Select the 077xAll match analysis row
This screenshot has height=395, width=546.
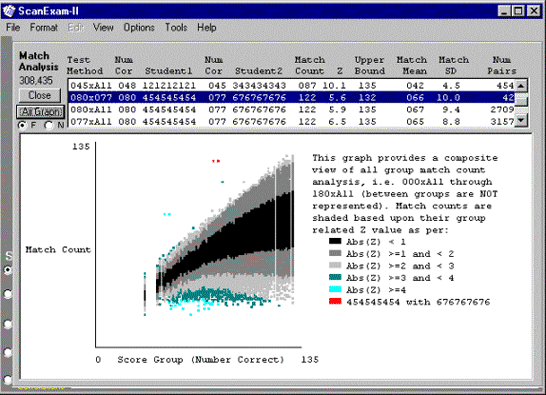[x=292, y=122]
